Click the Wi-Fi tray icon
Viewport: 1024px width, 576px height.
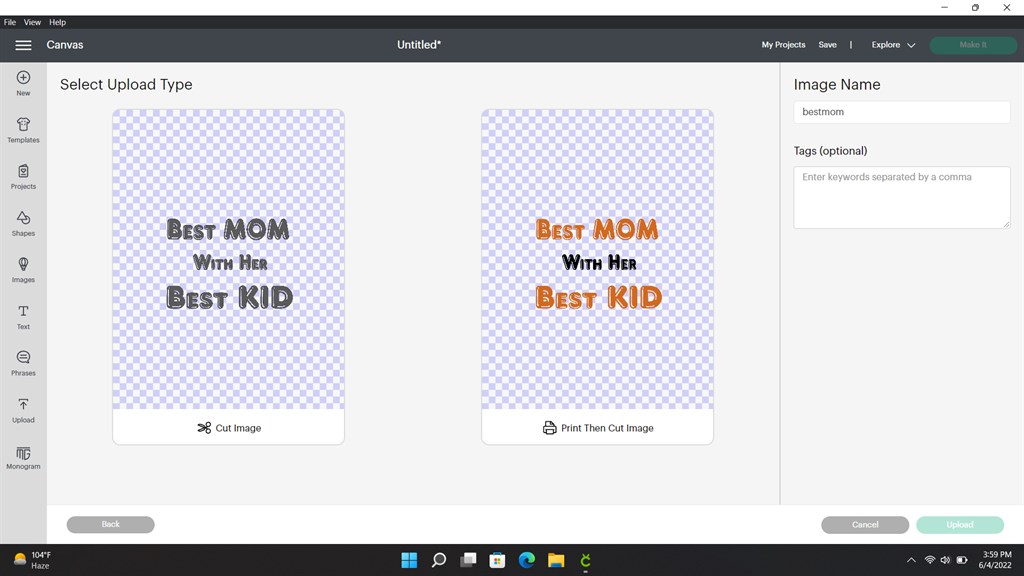[x=929, y=560]
